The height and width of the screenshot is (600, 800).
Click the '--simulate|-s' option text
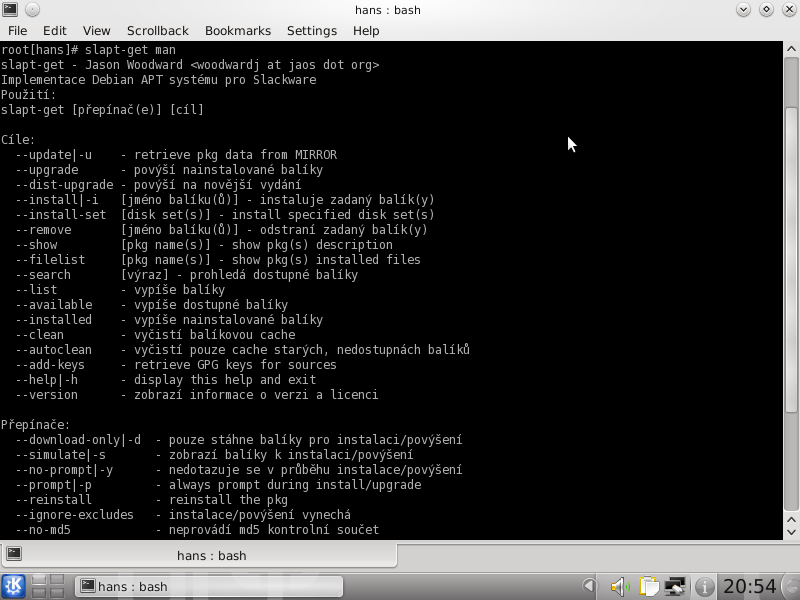point(61,455)
